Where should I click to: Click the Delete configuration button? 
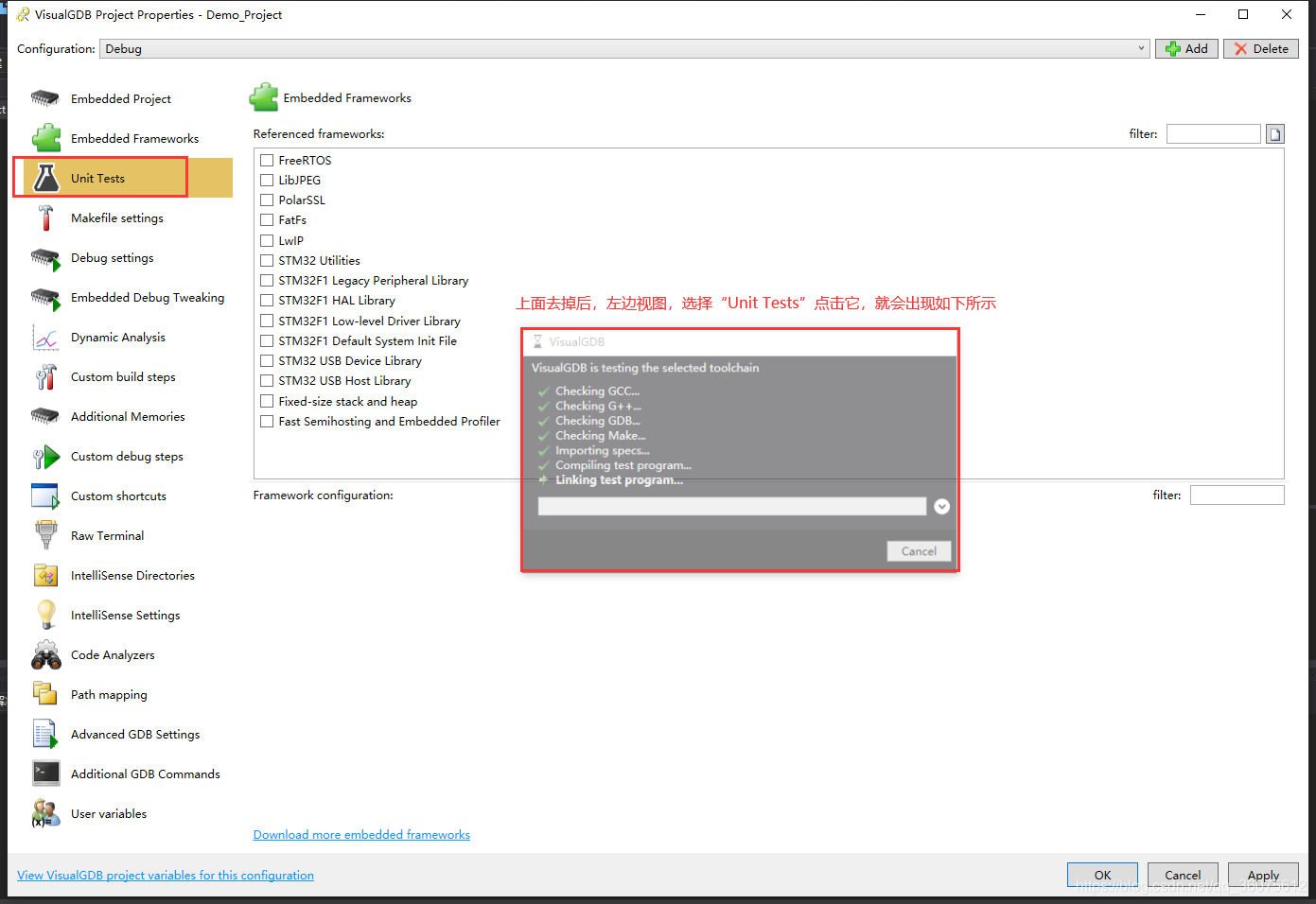[1261, 48]
